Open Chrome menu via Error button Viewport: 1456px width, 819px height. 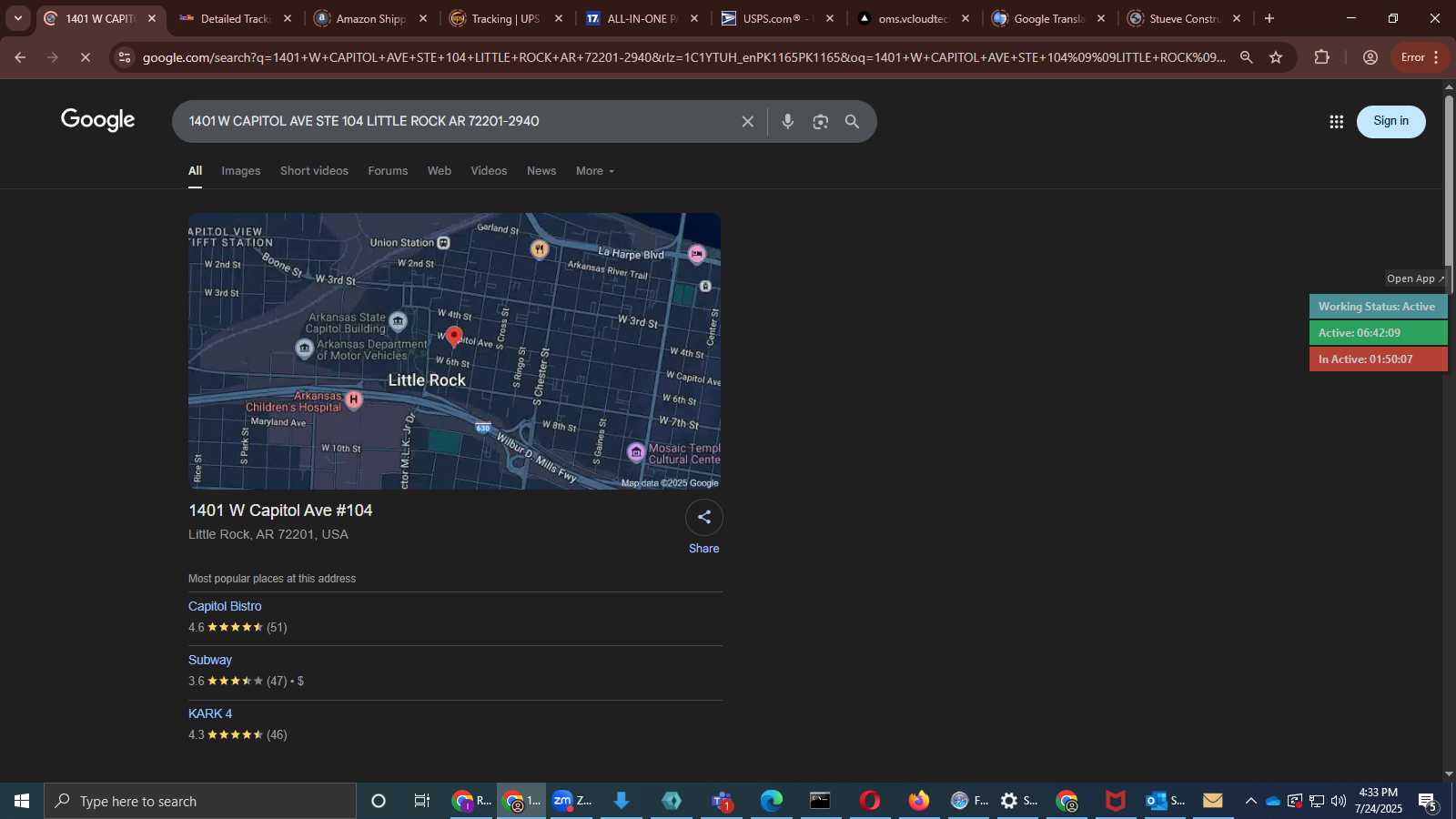pos(1421,57)
